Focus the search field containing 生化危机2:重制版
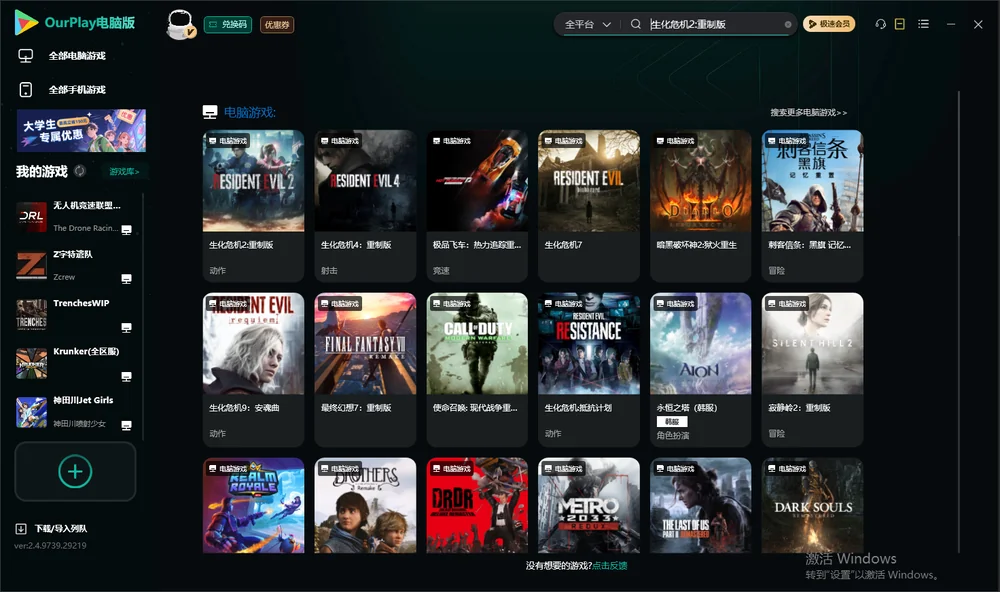The image size is (1000, 592). coord(714,24)
